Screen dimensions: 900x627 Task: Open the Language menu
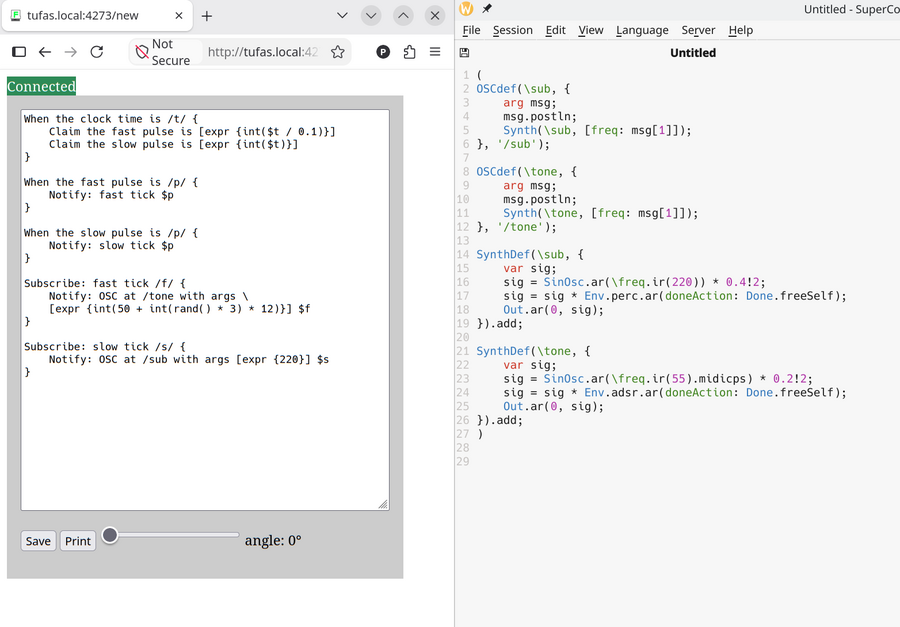tap(642, 30)
